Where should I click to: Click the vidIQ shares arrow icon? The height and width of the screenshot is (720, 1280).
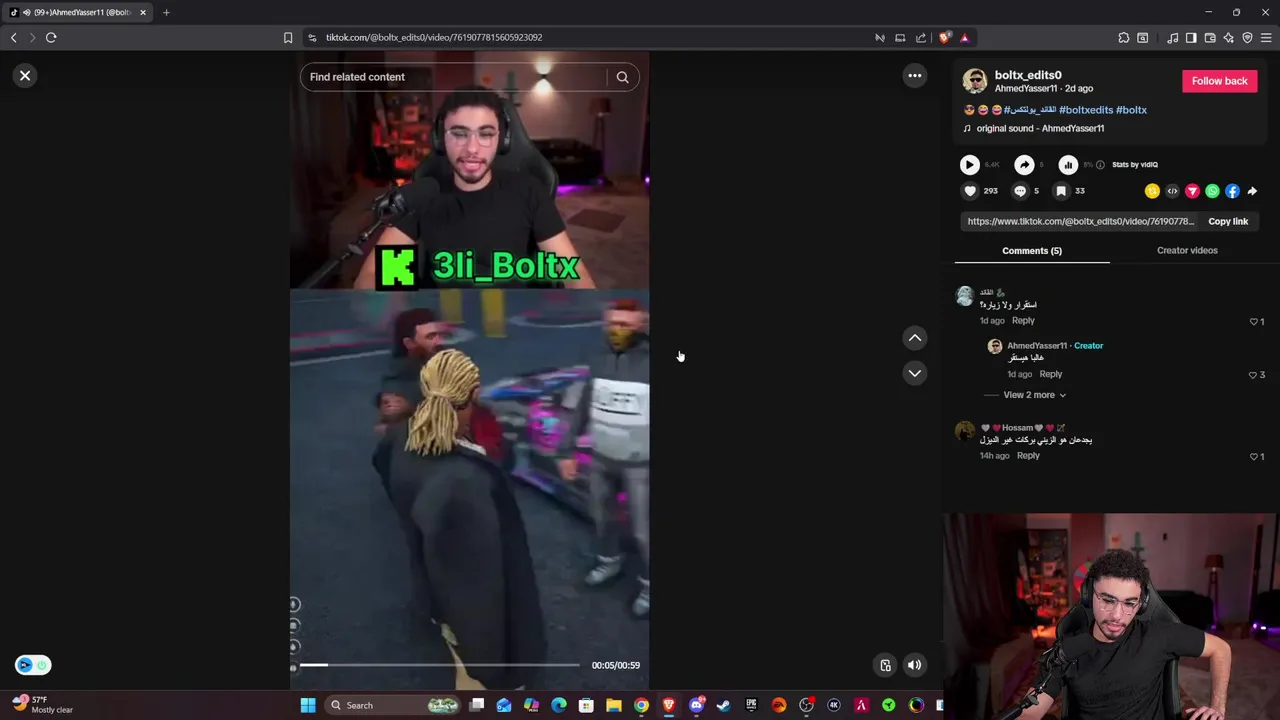(x=1024, y=165)
